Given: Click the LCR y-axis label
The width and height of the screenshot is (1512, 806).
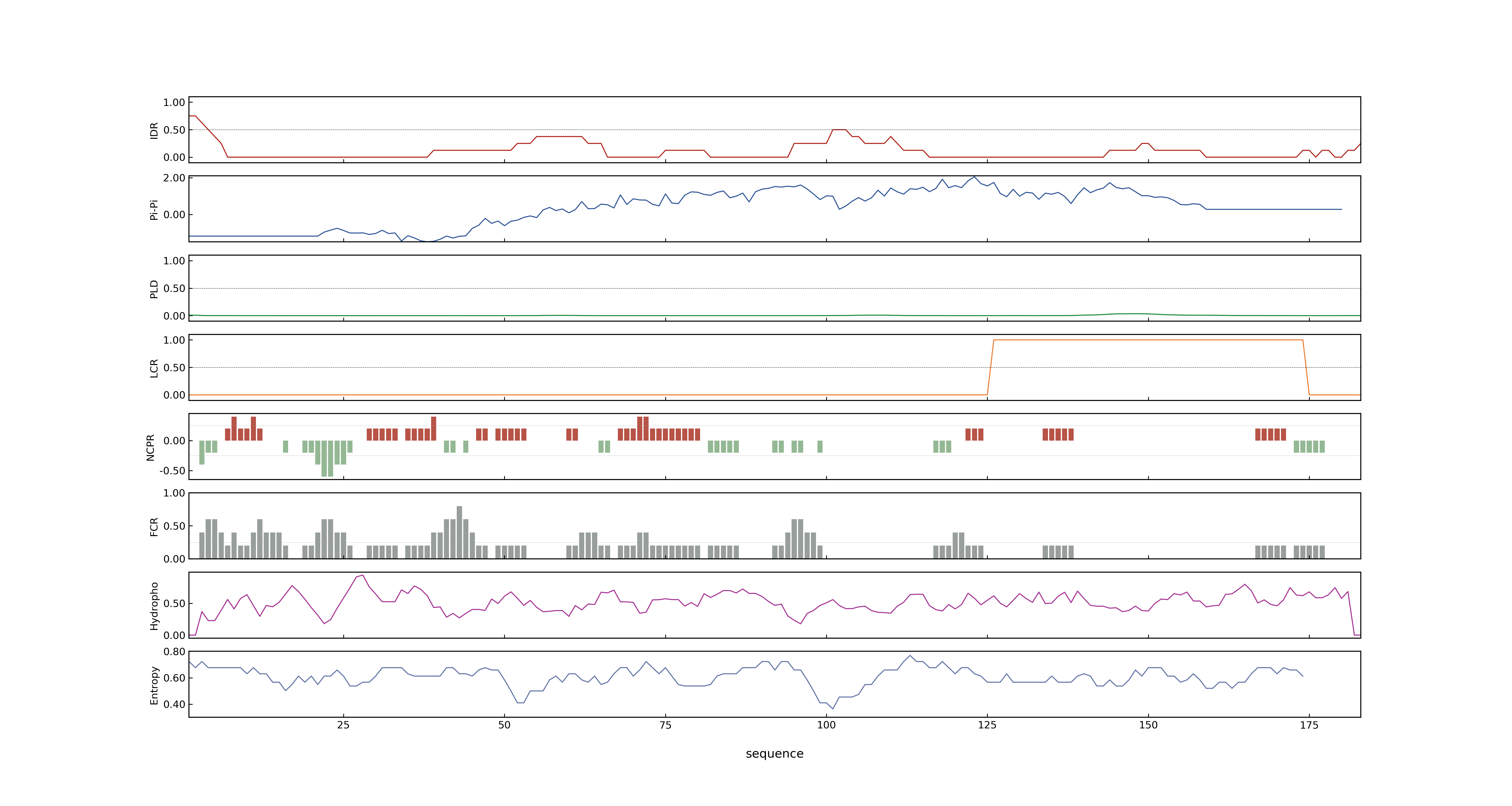Looking at the screenshot, I should (x=154, y=368).
